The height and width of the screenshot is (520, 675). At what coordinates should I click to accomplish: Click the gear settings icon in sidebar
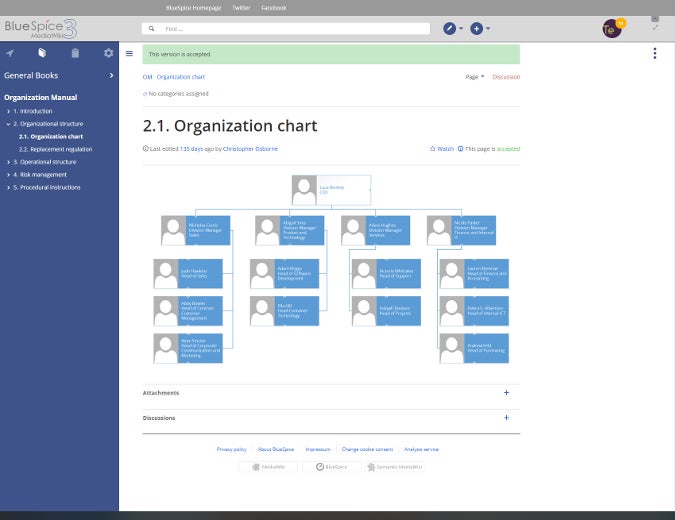(109, 53)
